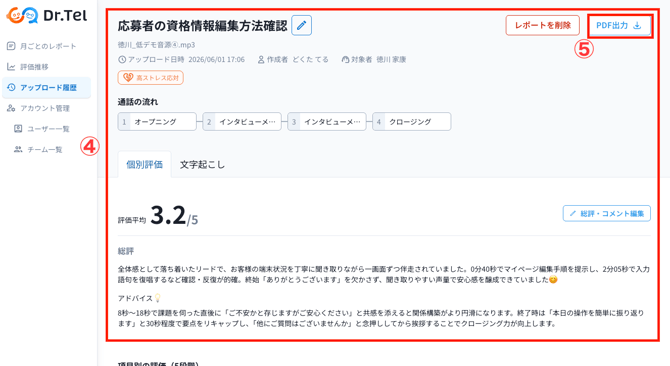Click the 通話の流れ heading
Viewport: 670px width, 366px height.
click(138, 102)
